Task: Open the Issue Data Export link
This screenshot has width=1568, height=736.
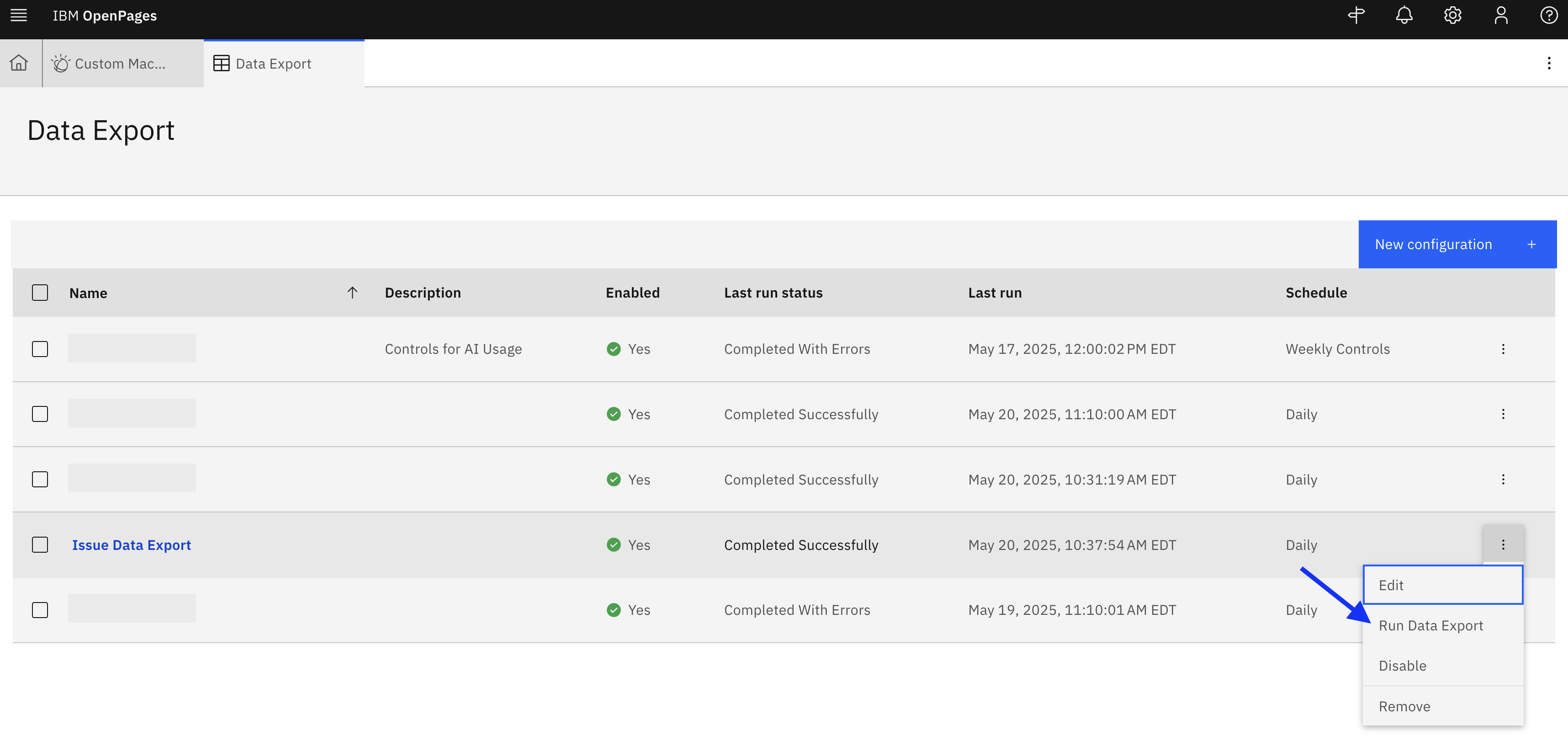Action: pos(132,545)
